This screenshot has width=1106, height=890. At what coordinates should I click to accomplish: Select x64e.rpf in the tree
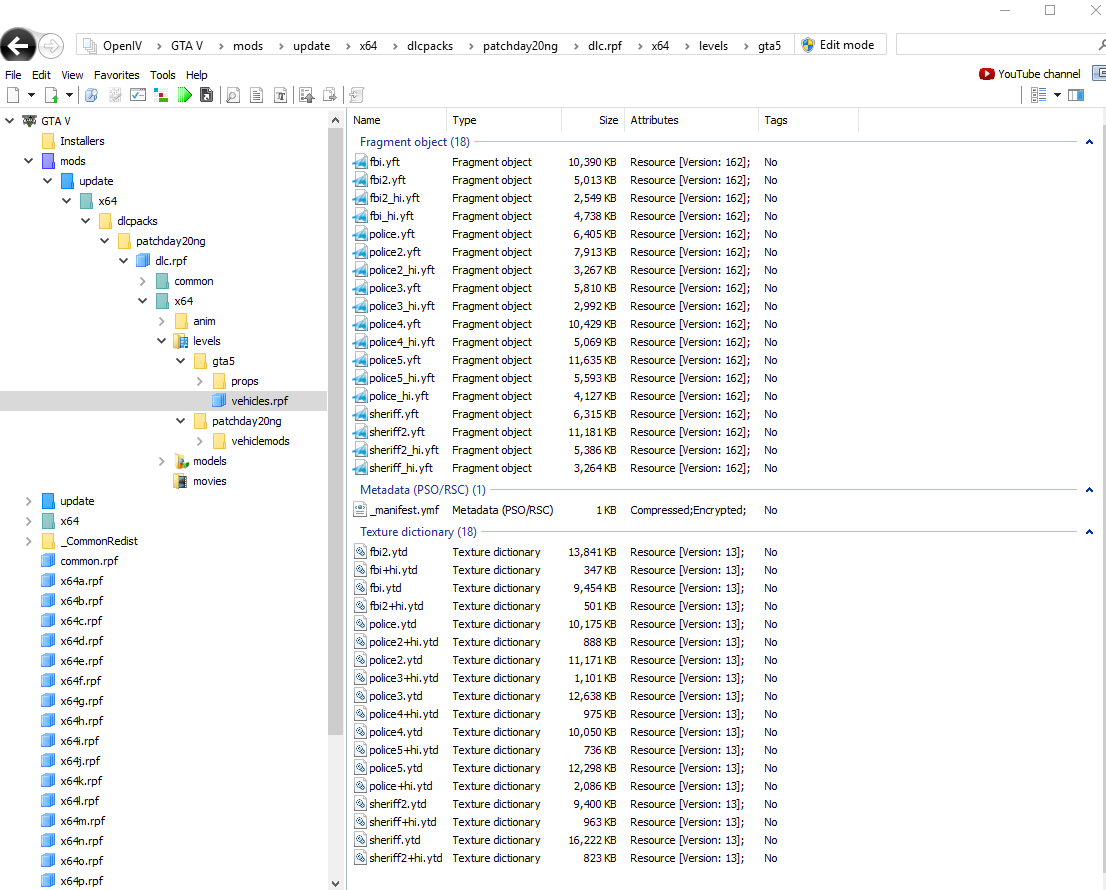pos(81,662)
